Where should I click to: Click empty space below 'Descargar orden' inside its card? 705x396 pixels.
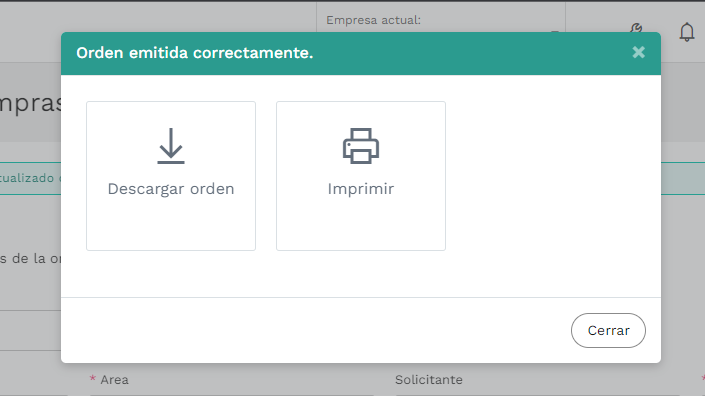click(x=171, y=225)
